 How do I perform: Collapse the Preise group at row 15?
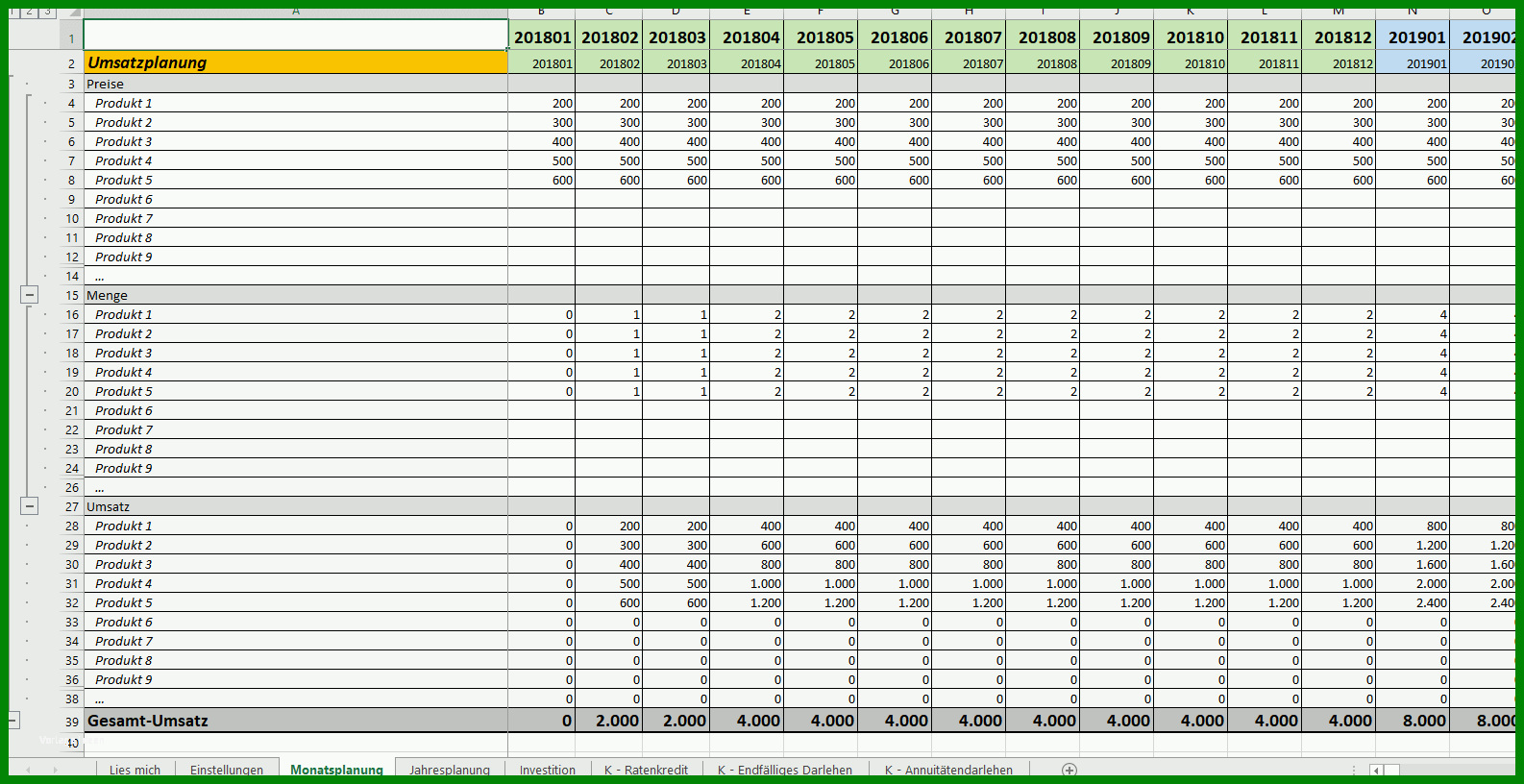30,295
